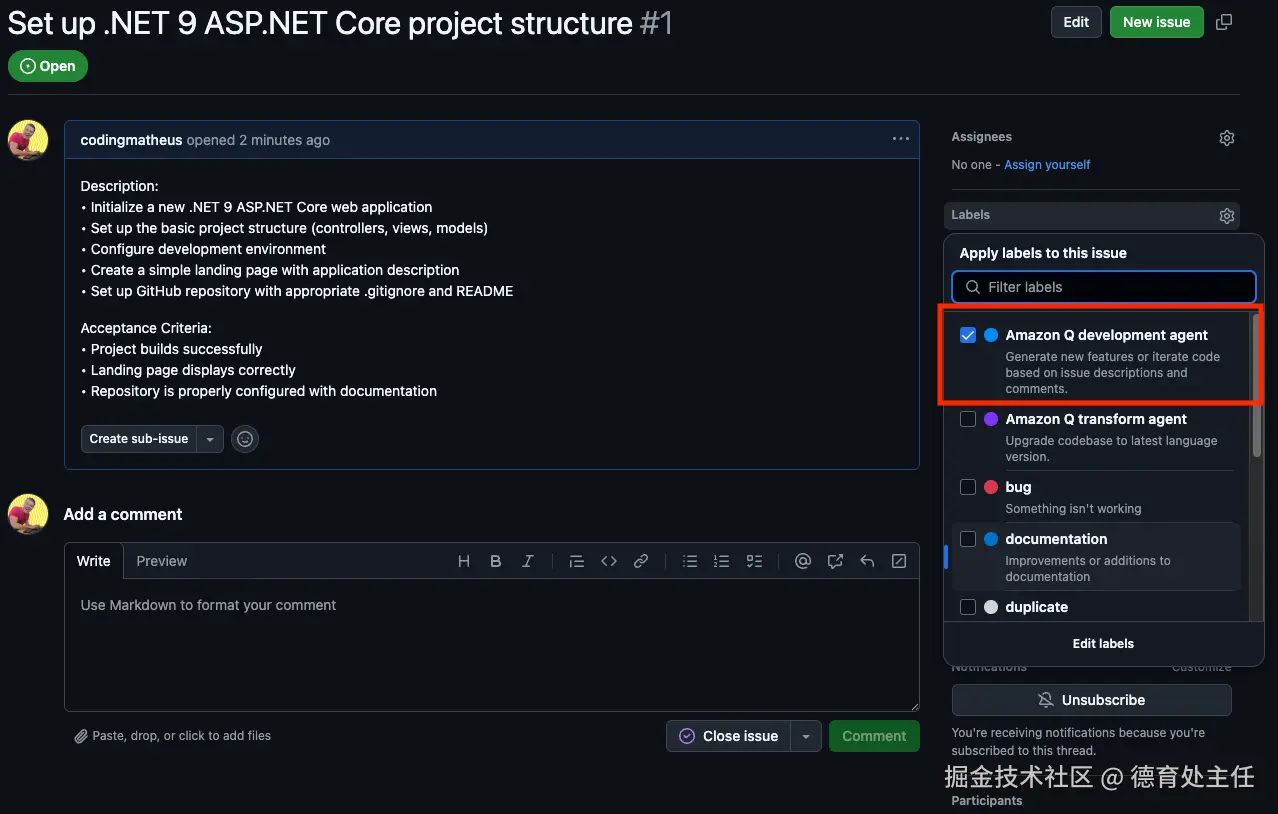Apply italic formatting in comment toolbar

[527, 561]
